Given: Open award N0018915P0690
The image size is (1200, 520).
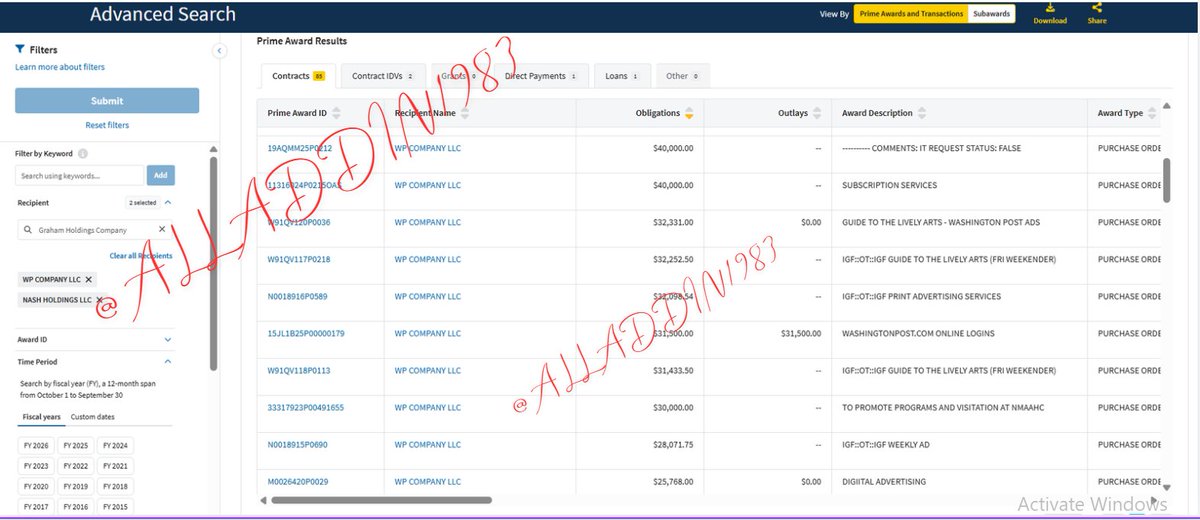Looking at the screenshot, I should pos(298,444).
